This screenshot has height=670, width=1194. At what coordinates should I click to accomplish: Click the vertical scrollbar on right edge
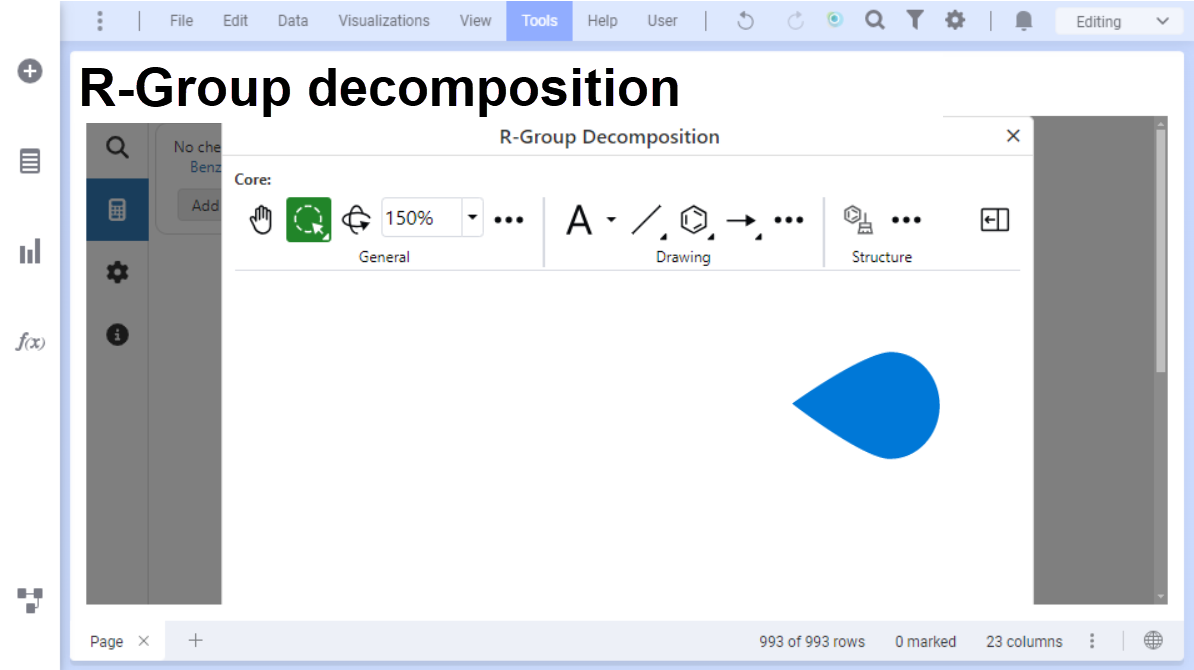click(x=1160, y=251)
